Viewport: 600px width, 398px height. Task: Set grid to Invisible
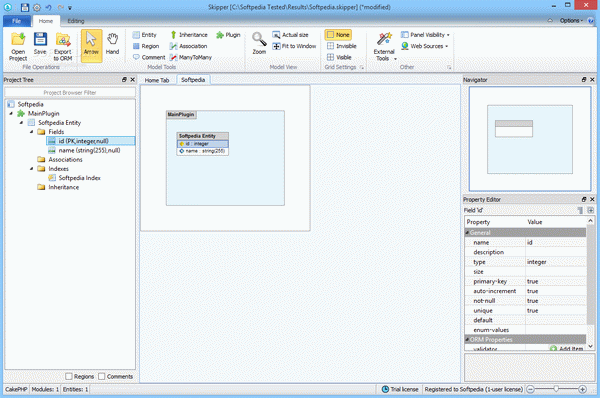coord(341,46)
